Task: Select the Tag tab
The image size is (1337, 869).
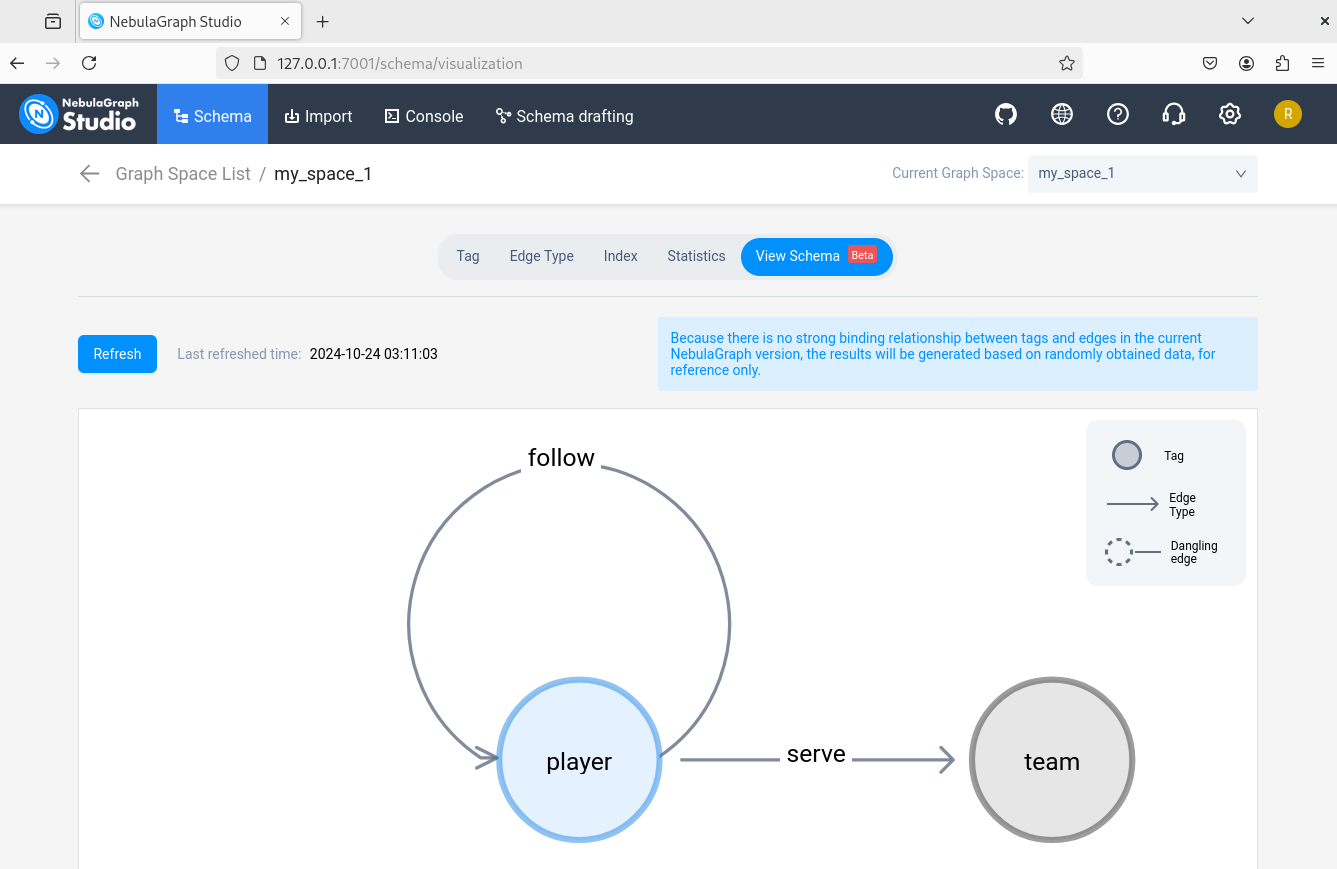Action: [468, 256]
